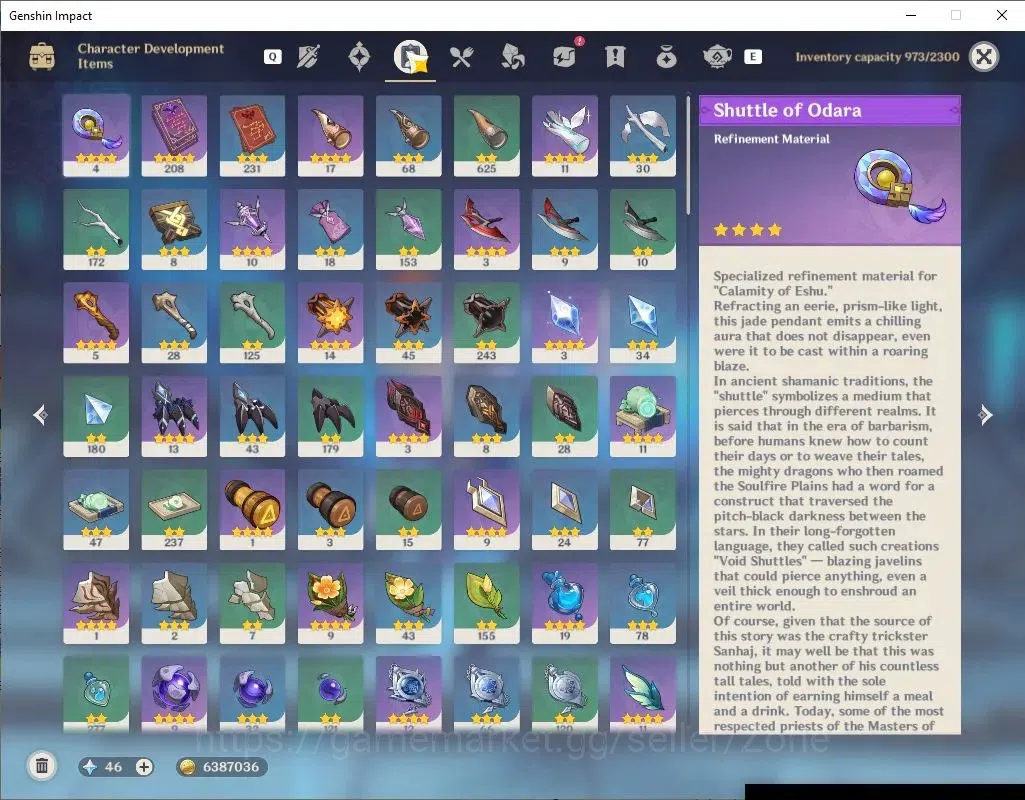Open the Weapons inventory tab
This screenshot has width=1025, height=800.
coord(308,57)
